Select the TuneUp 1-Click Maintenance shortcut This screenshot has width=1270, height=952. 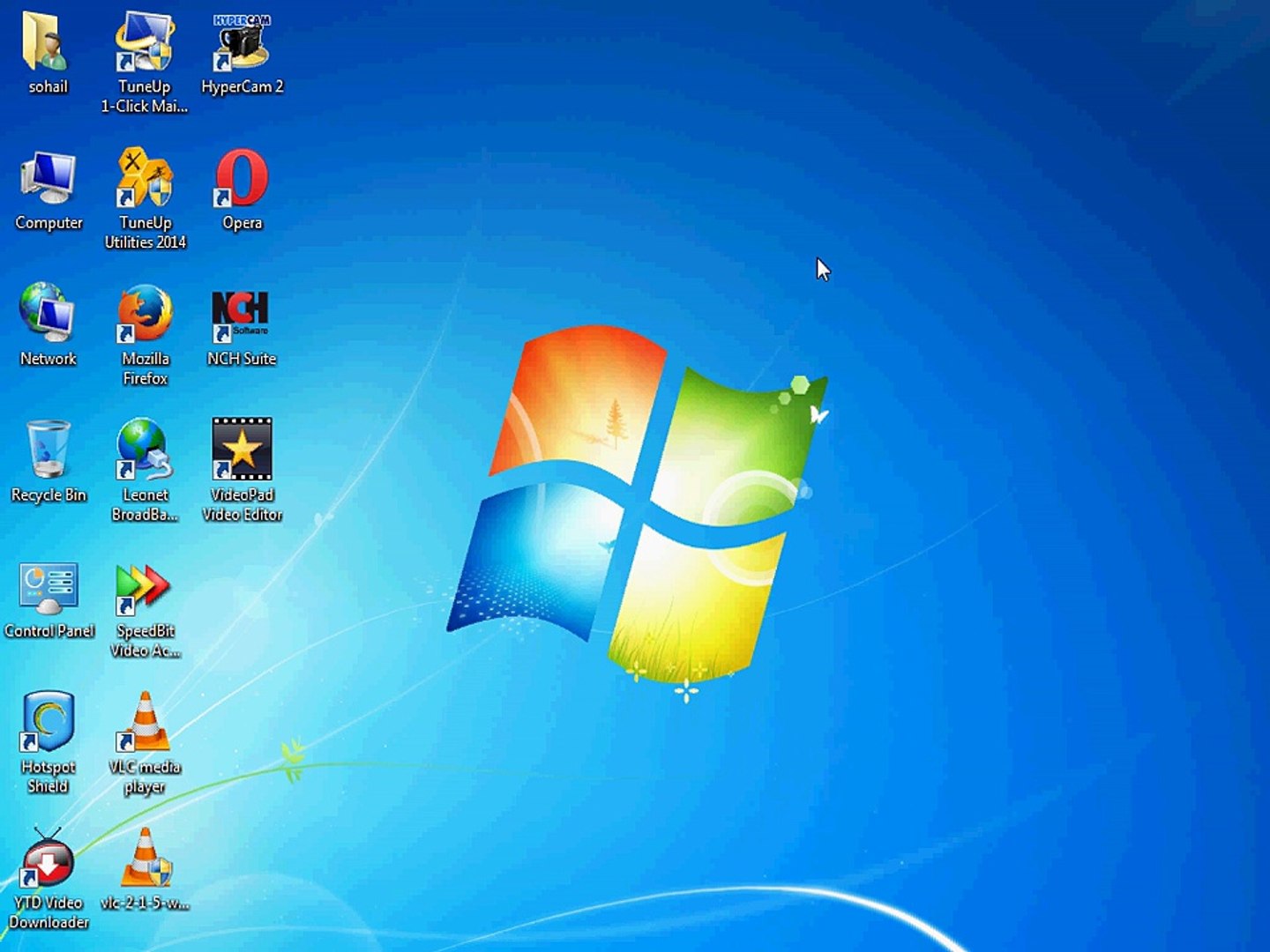[x=145, y=42]
